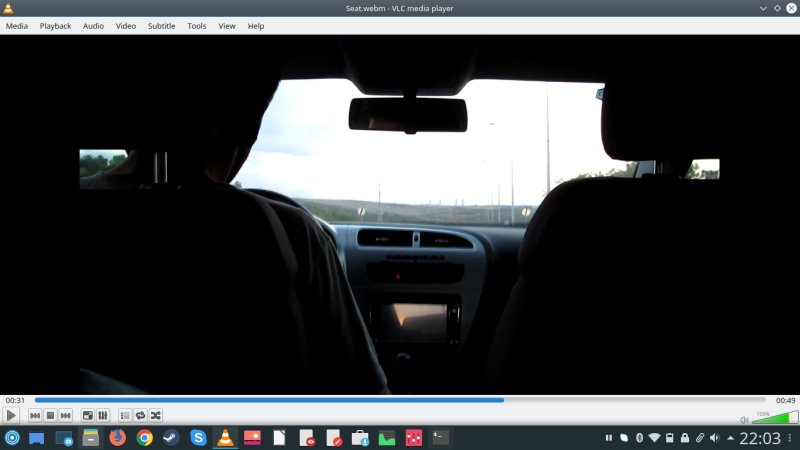Open Wi-Fi network tray menu
Viewport: 800px width, 450px height.
654,438
